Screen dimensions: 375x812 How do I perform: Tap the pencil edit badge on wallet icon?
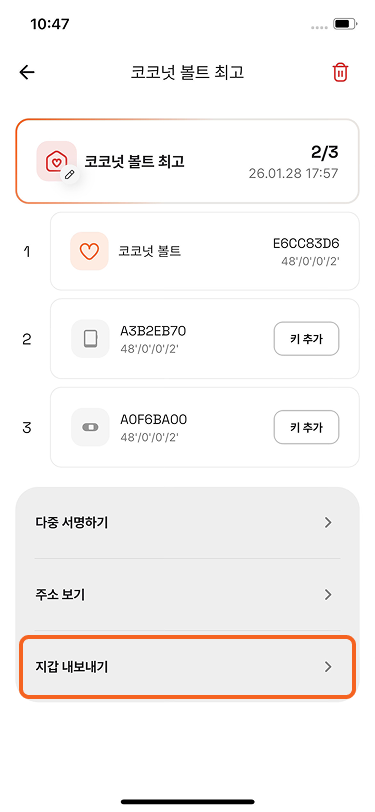tap(70, 175)
